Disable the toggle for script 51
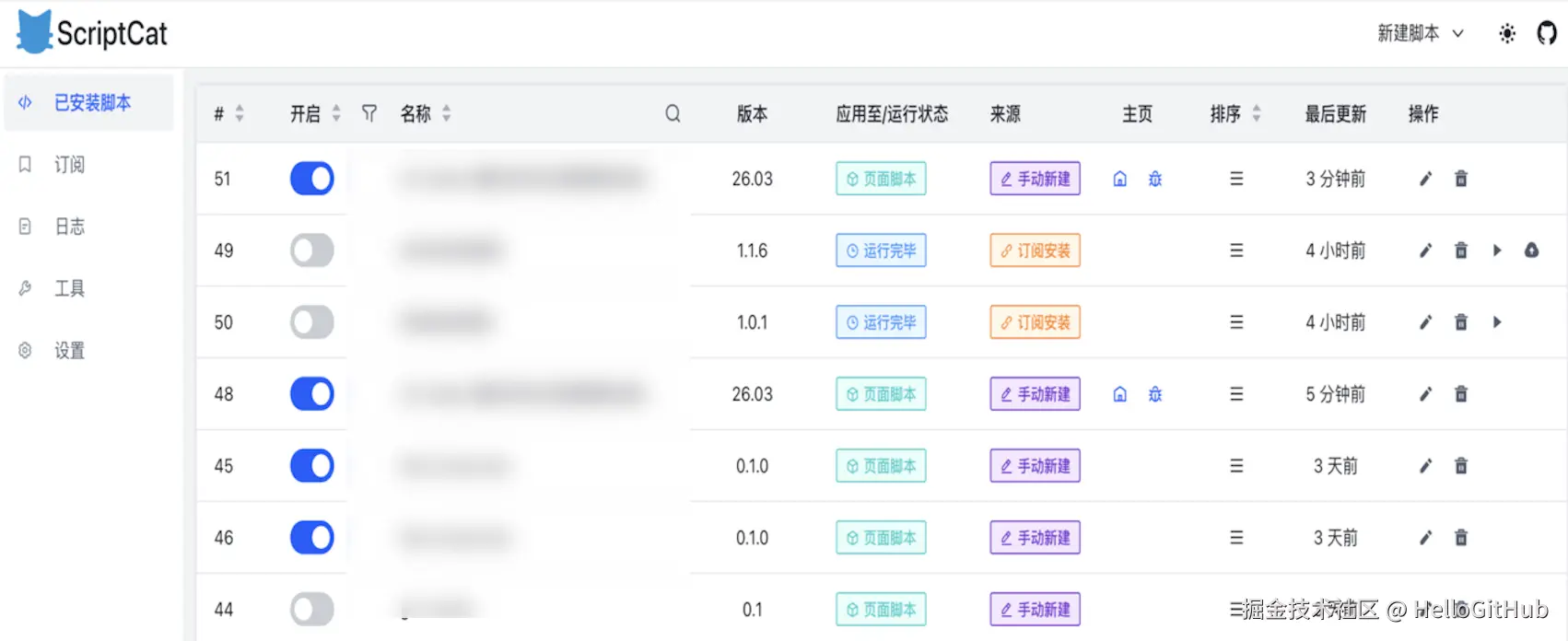 click(312, 179)
